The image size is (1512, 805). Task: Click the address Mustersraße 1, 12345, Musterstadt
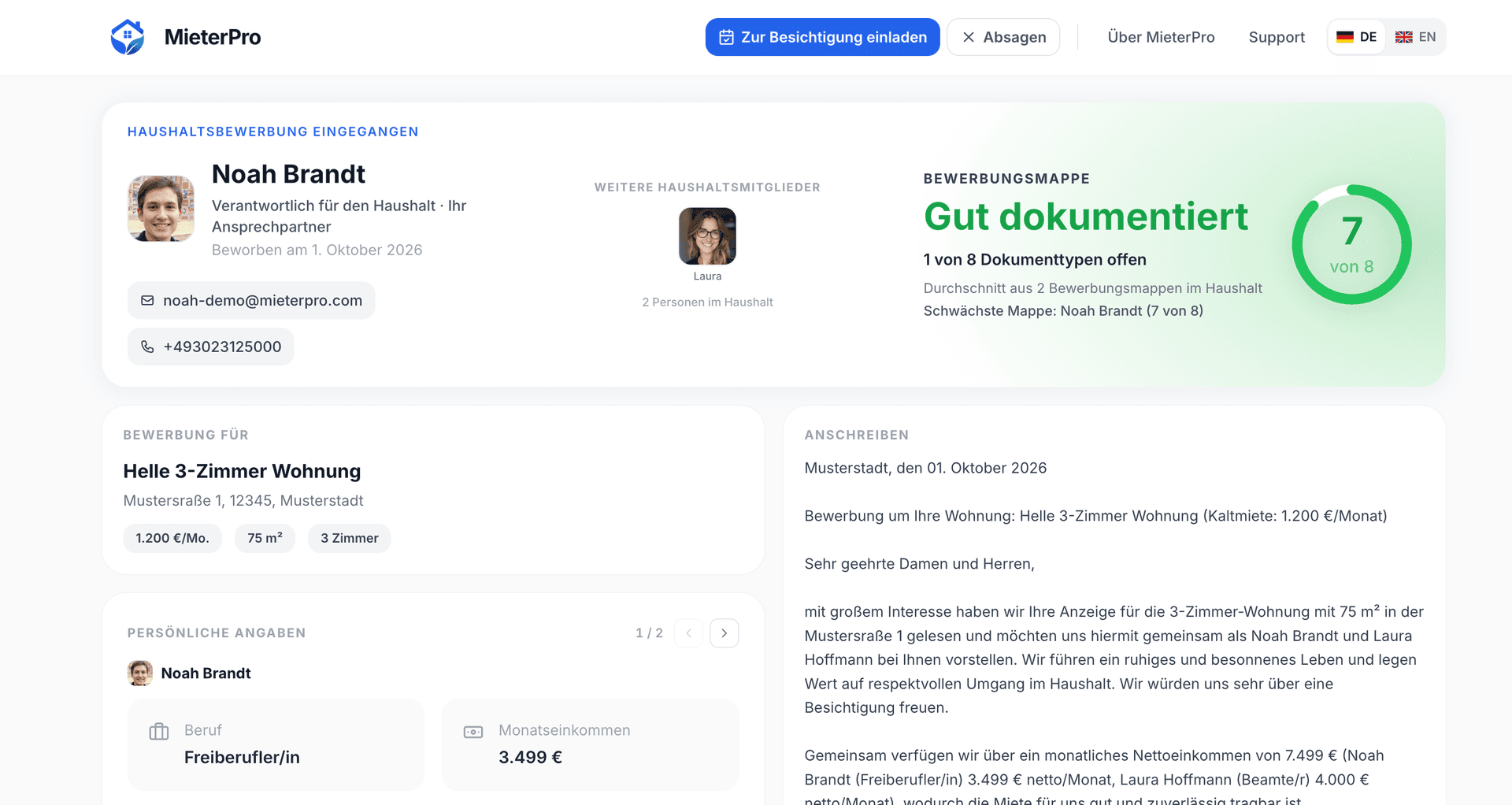(243, 501)
